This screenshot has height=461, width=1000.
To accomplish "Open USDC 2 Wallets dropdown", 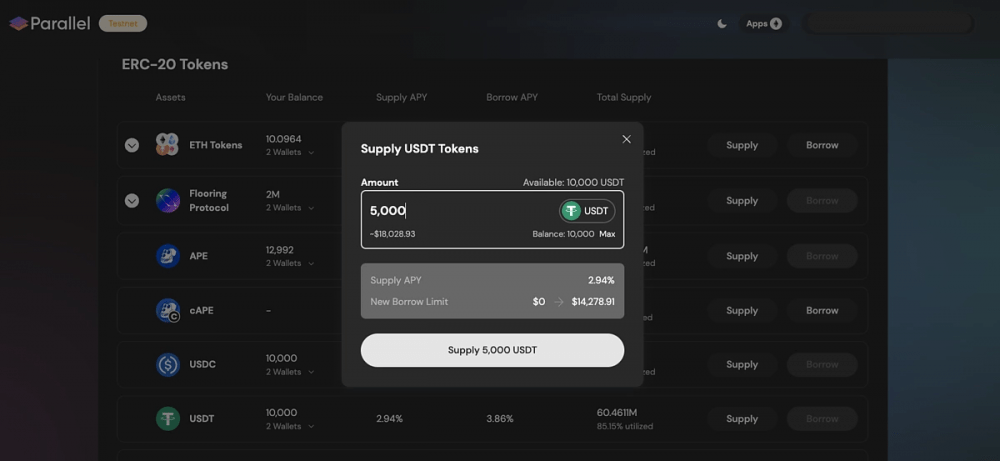I will click(290, 372).
